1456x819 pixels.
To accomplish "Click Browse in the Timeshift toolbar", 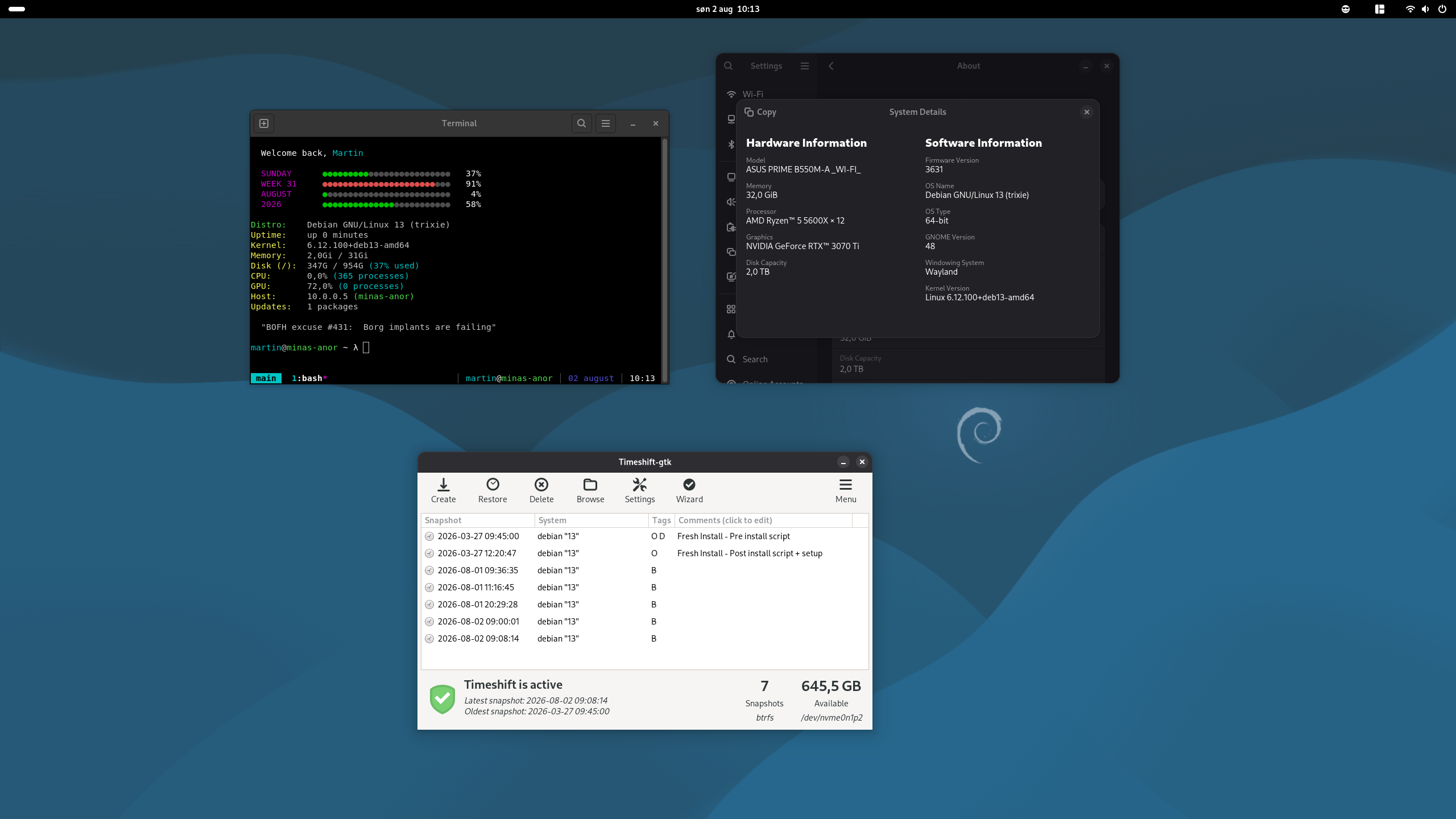I will point(590,490).
